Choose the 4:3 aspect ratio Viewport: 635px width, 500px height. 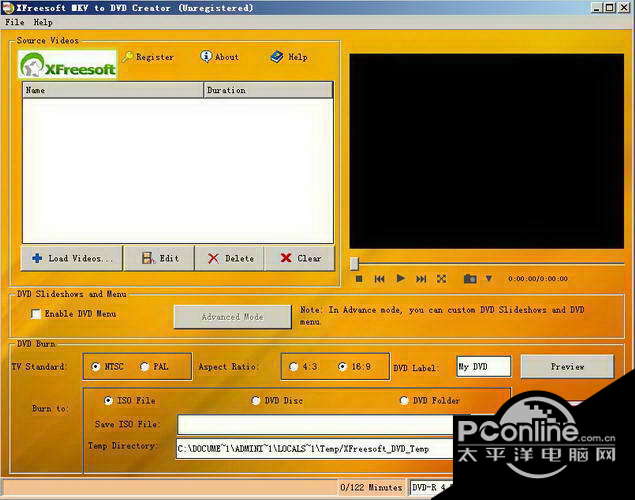[x=294, y=367]
